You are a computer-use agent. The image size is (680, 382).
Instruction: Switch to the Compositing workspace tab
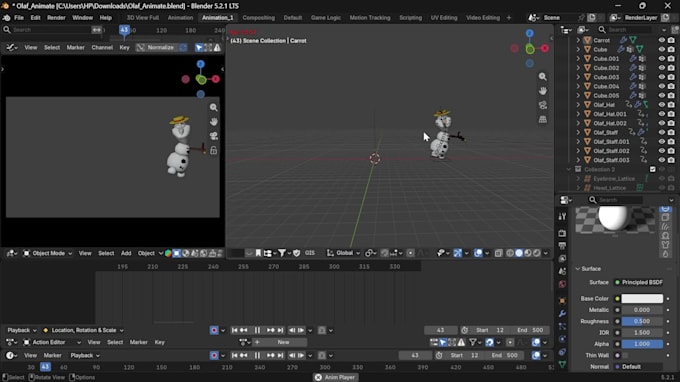(258, 18)
